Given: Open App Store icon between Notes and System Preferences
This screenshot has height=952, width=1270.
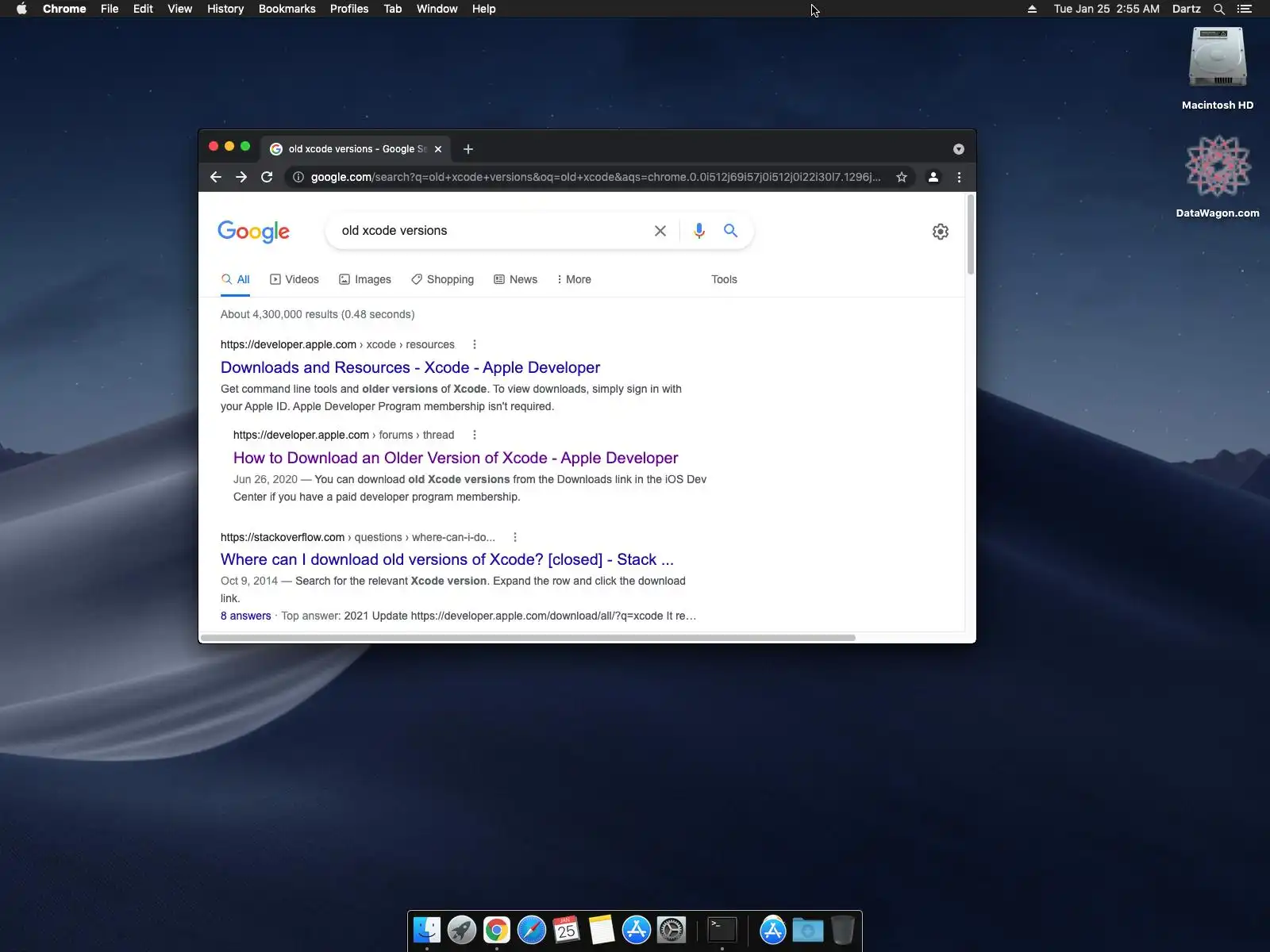Looking at the screenshot, I should 637,930.
